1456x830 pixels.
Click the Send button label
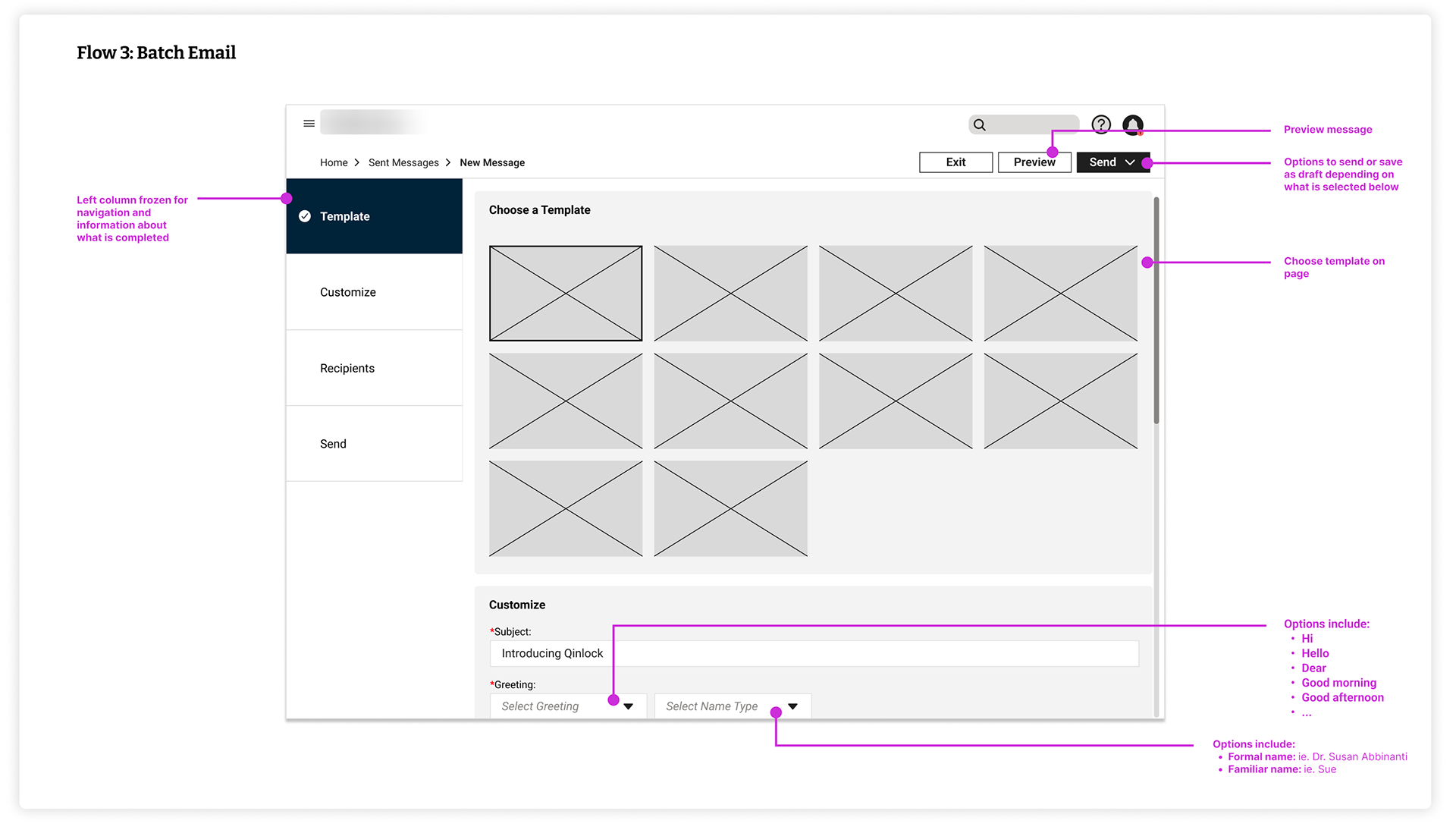click(1103, 162)
